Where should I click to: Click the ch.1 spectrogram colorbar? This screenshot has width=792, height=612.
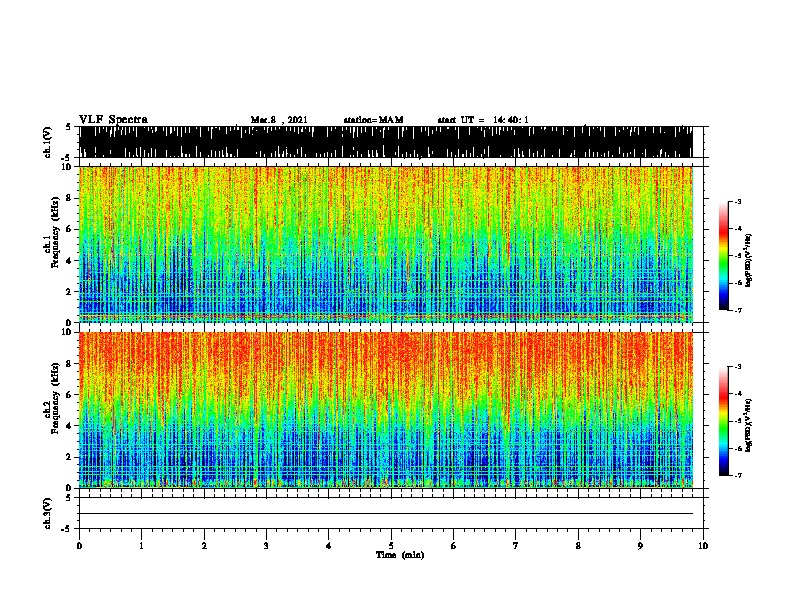(x=724, y=256)
